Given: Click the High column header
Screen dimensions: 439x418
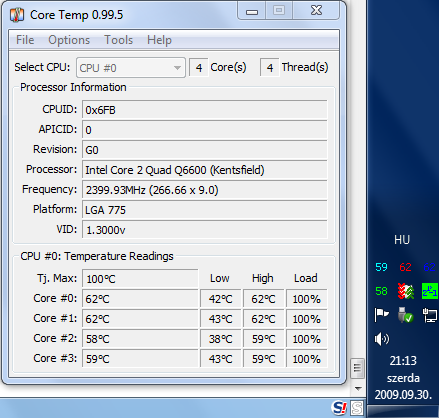Looking at the screenshot, I should (x=263, y=278).
